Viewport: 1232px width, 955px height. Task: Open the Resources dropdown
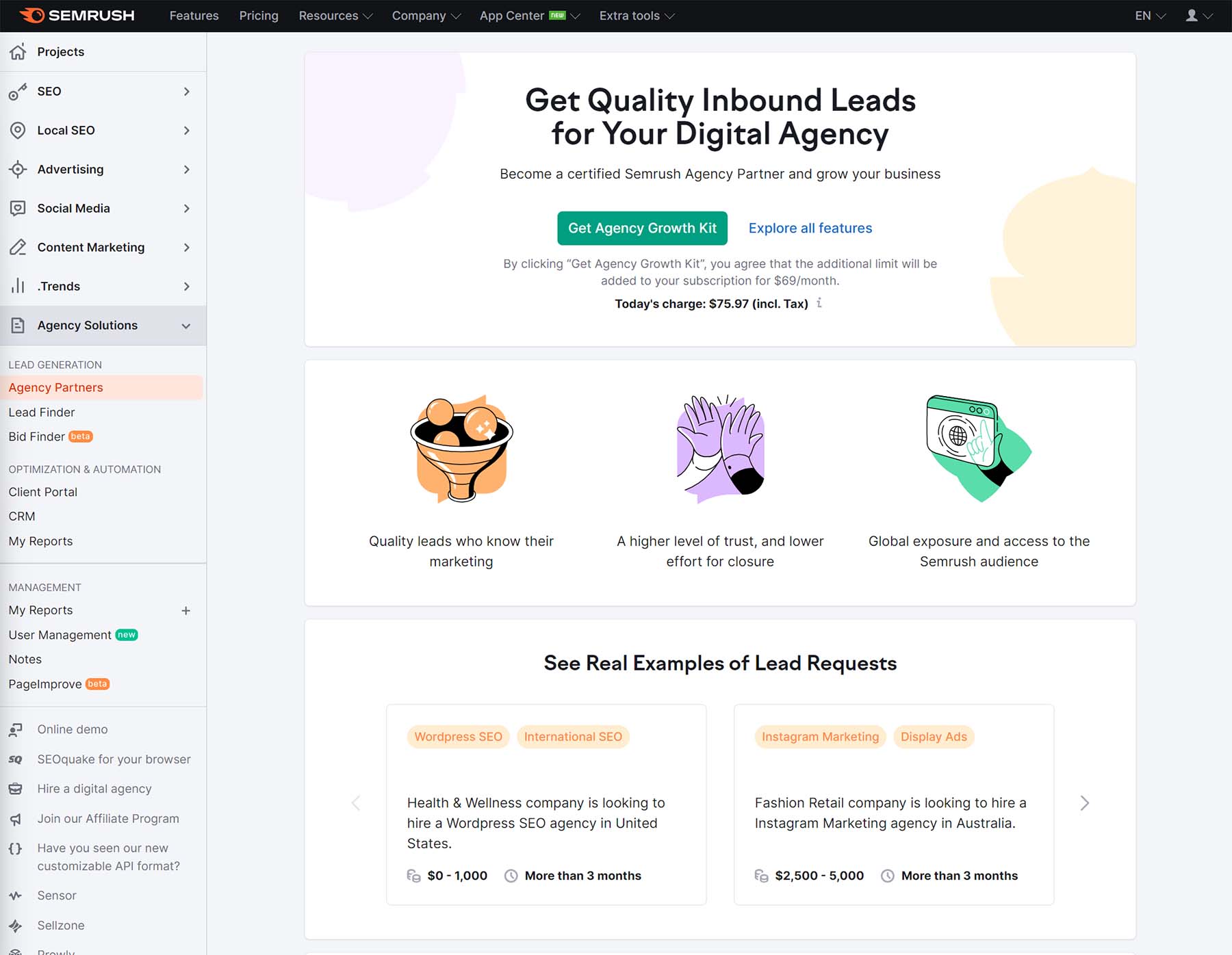(334, 15)
